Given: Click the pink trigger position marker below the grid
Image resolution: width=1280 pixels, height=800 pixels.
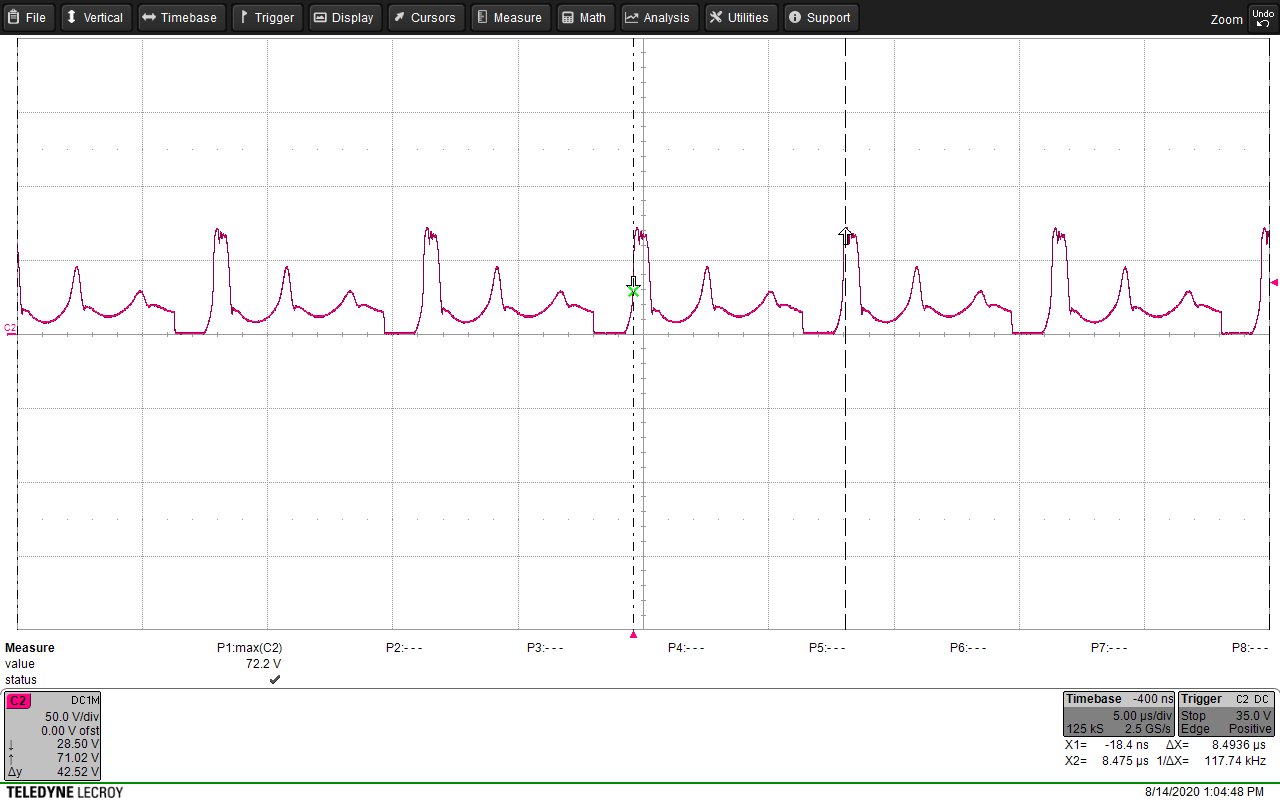Looking at the screenshot, I should tap(633, 634).
